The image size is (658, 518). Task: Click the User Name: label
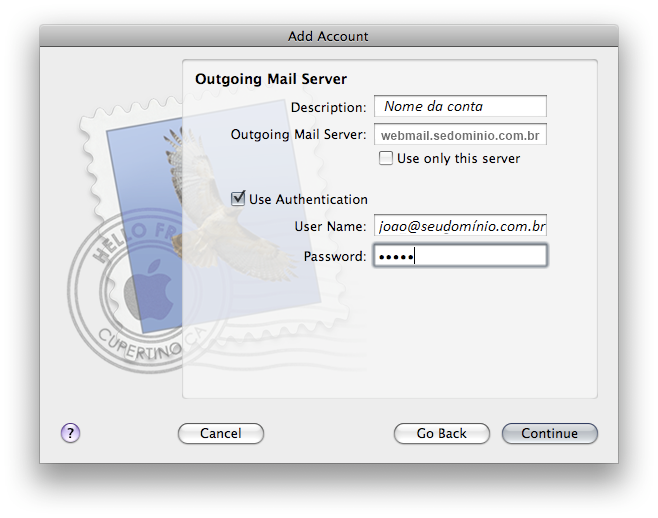[x=330, y=227]
